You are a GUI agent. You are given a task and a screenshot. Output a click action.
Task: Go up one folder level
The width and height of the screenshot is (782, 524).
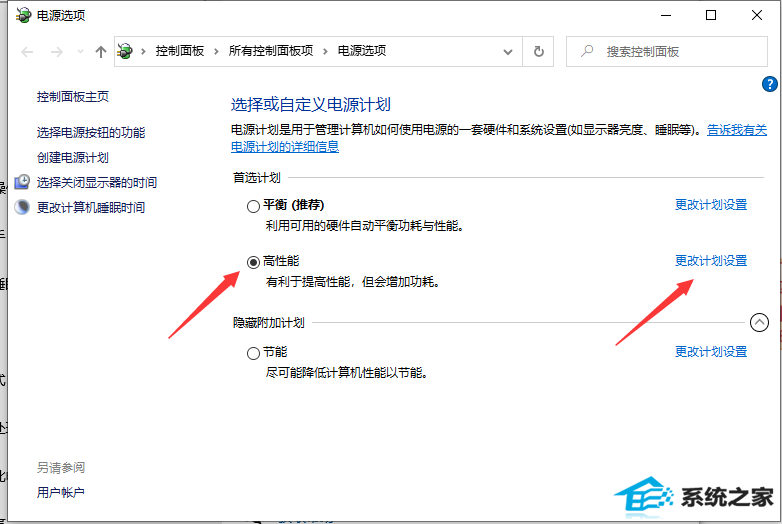[x=100, y=51]
